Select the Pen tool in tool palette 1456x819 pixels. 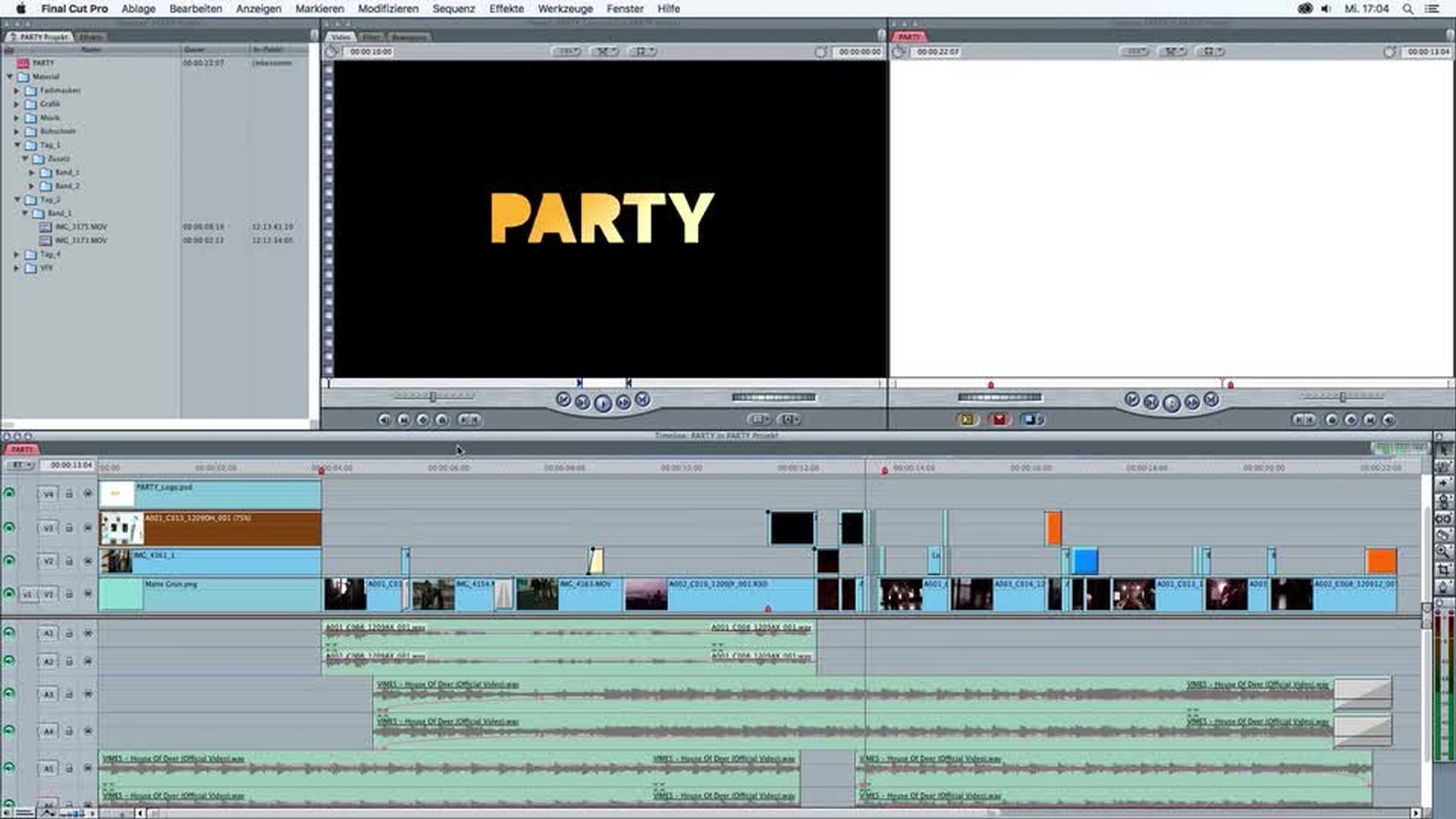[x=1443, y=587]
